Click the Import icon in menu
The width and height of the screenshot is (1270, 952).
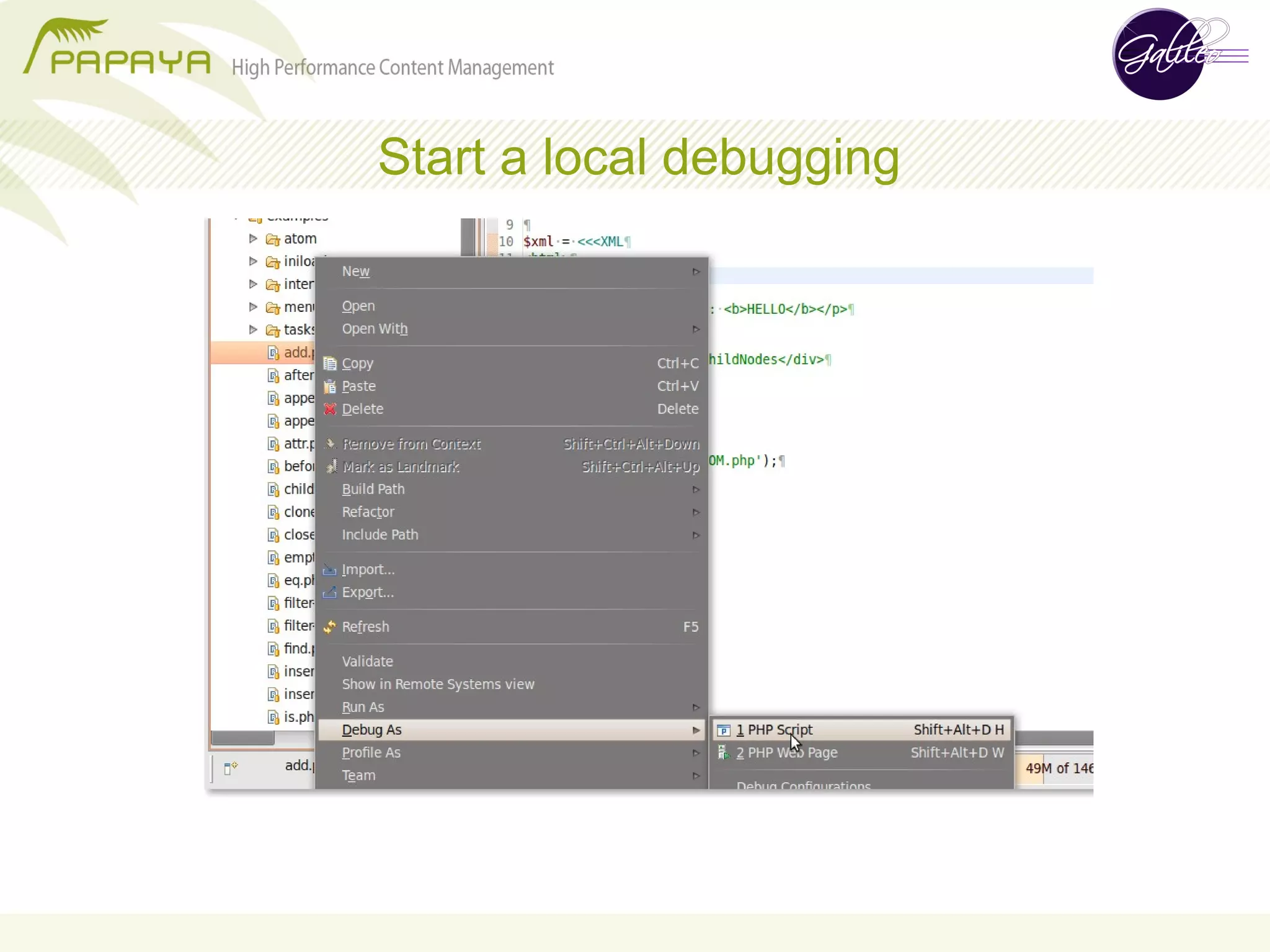pyautogui.click(x=330, y=570)
